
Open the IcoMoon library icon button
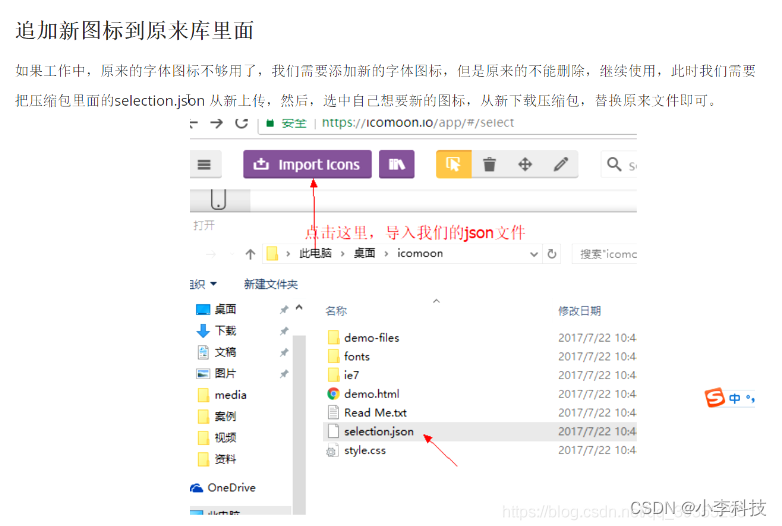(396, 165)
